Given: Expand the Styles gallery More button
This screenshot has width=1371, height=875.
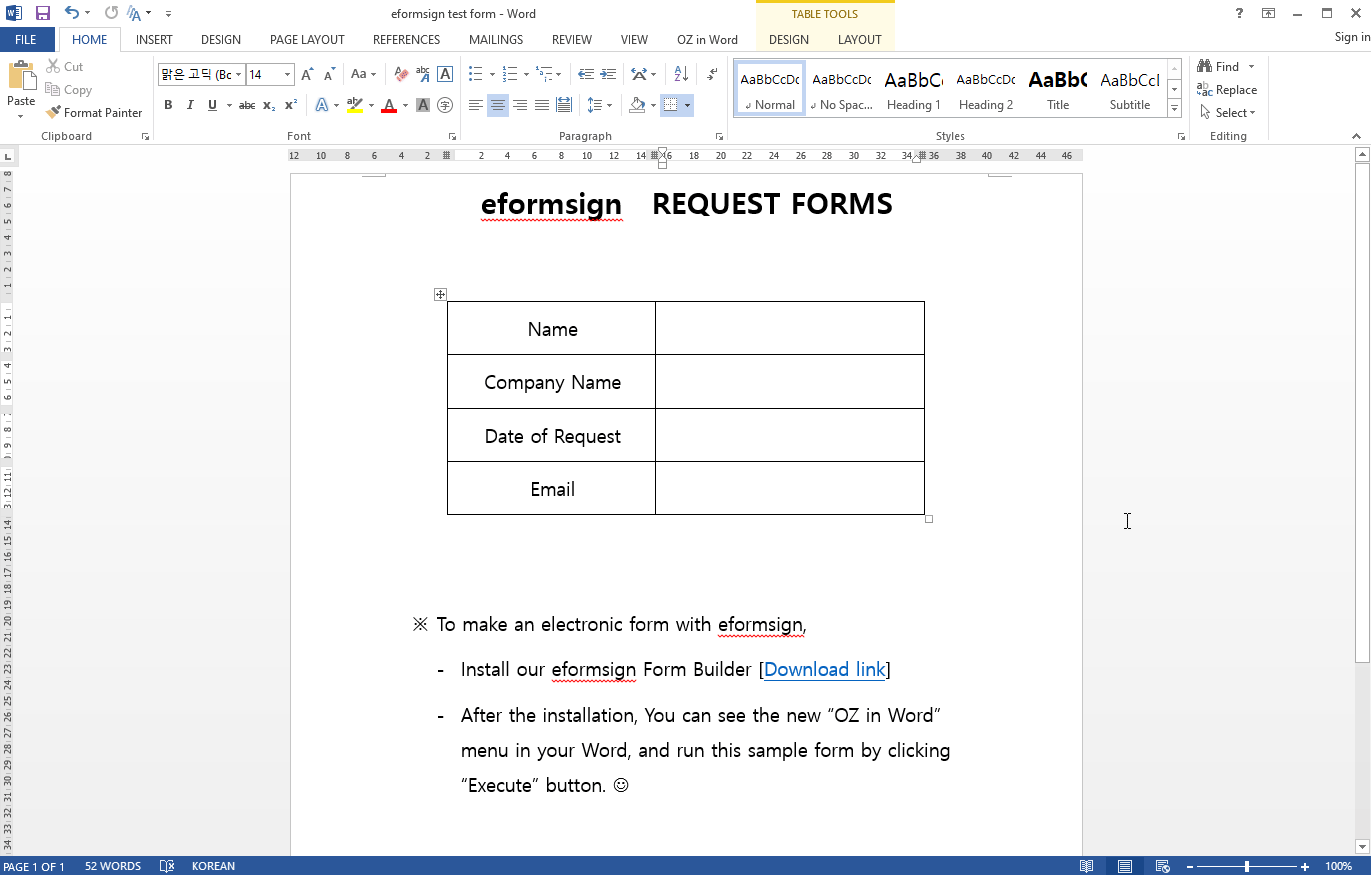Looking at the screenshot, I should click(x=1175, y=109).
